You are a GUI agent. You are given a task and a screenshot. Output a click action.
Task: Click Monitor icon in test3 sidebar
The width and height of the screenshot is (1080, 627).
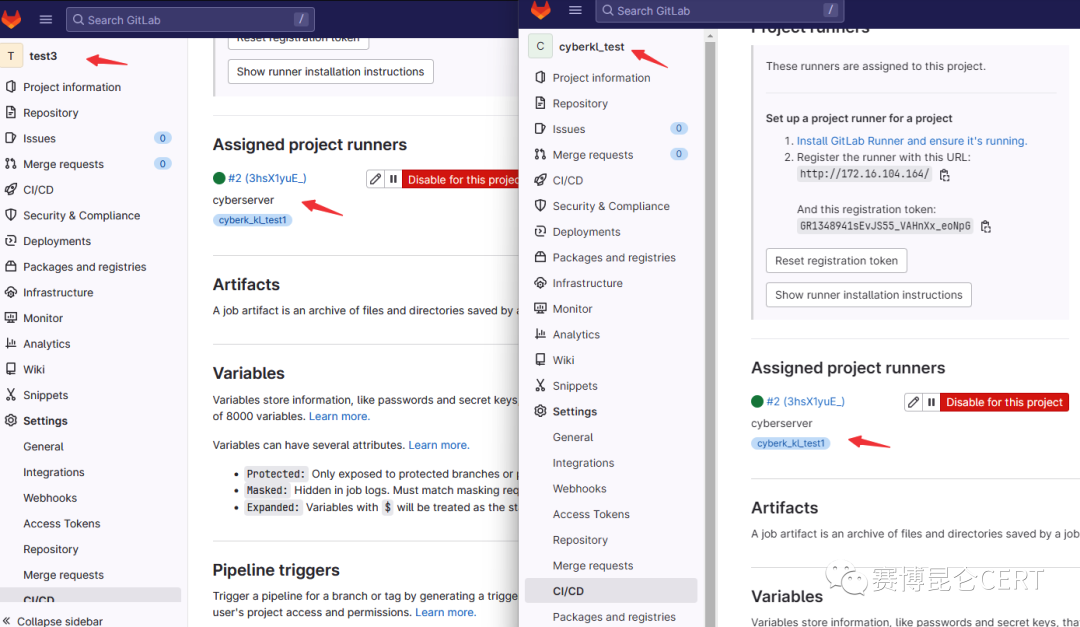10,318
